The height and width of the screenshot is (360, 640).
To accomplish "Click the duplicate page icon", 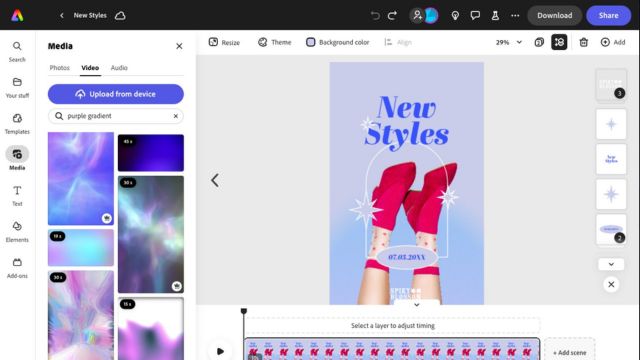I will [x=539, y=42].
